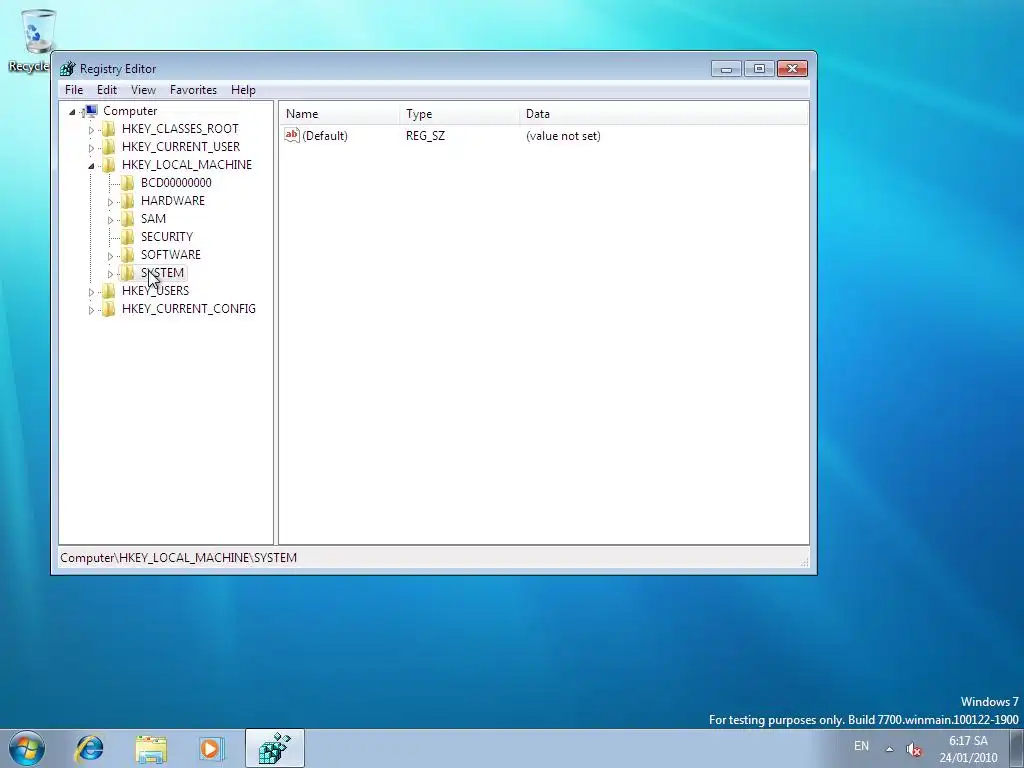Click the Computer icon in the tree
This screenshot has height=768, width=1024.
91,111
